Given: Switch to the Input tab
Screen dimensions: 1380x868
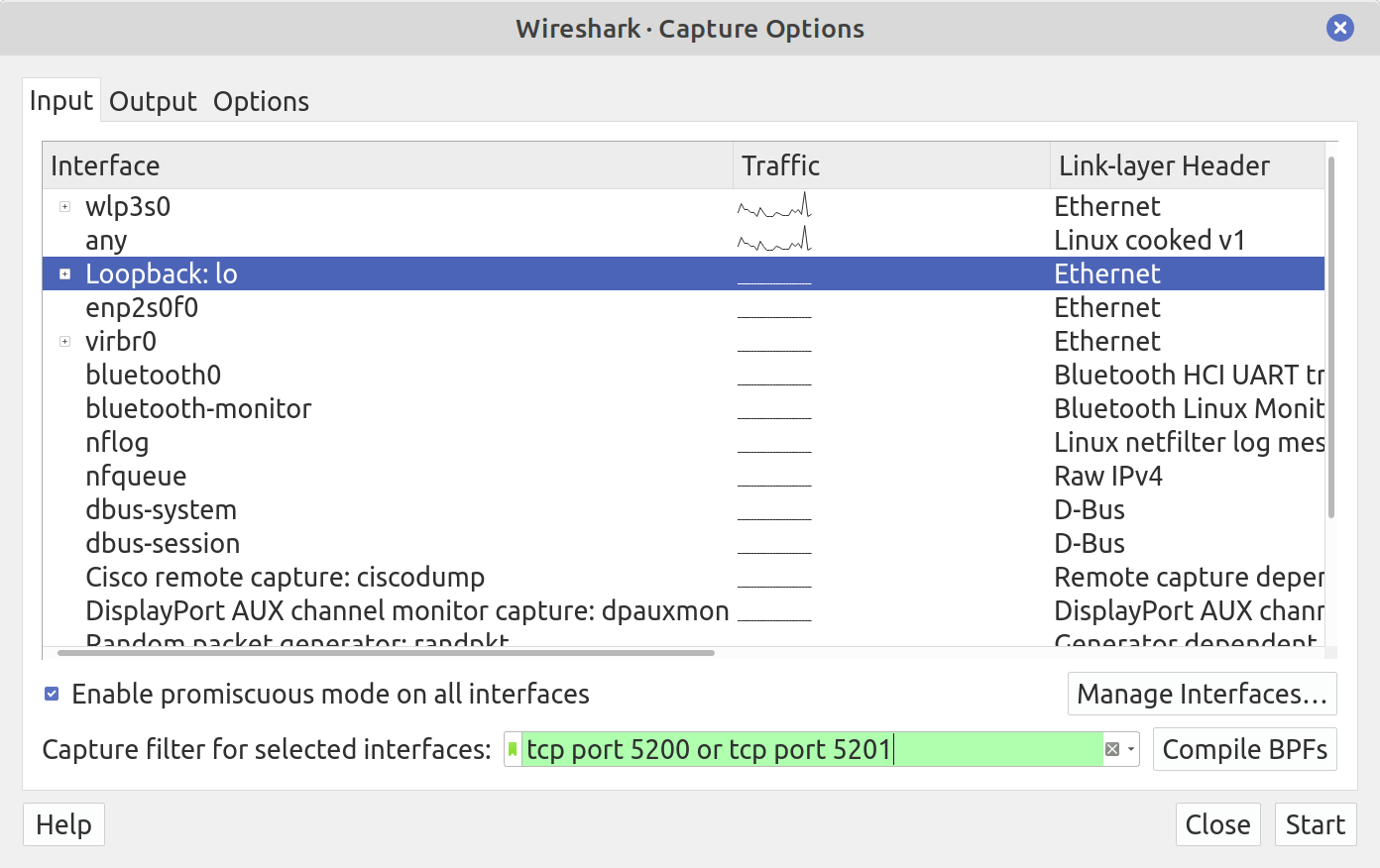Looking at the screenshot, I should pos(61,101).
